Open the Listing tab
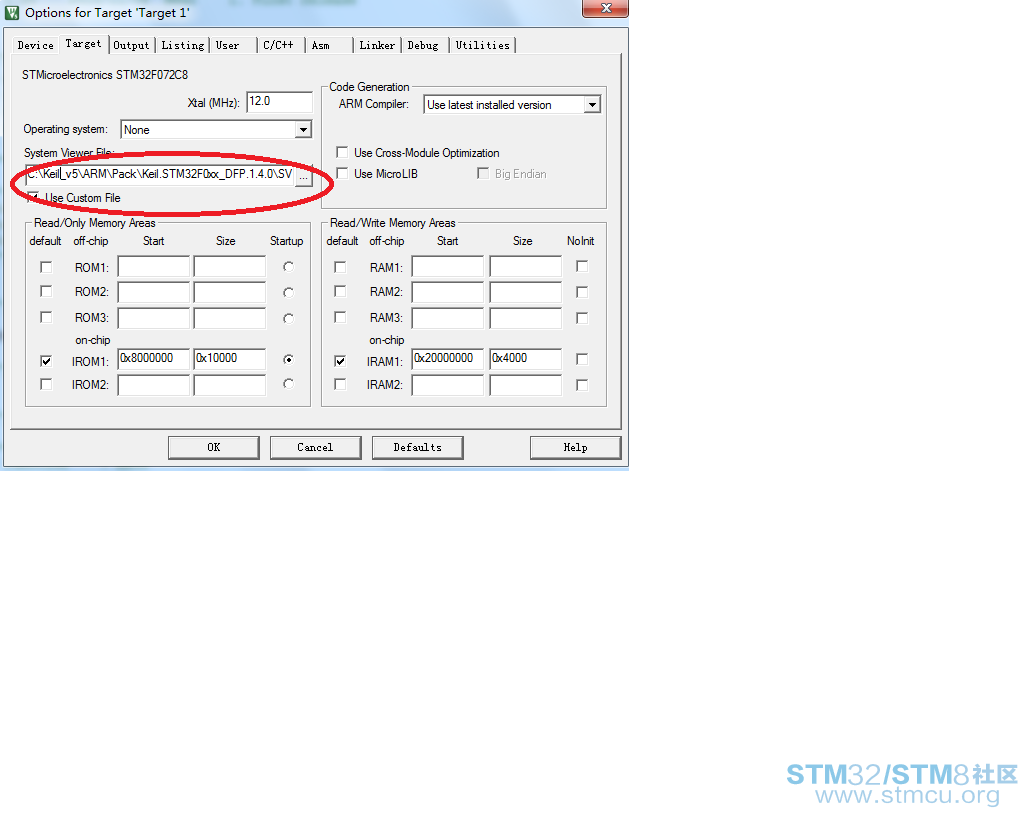This screenshot has width=1024, height=820. 183,45
